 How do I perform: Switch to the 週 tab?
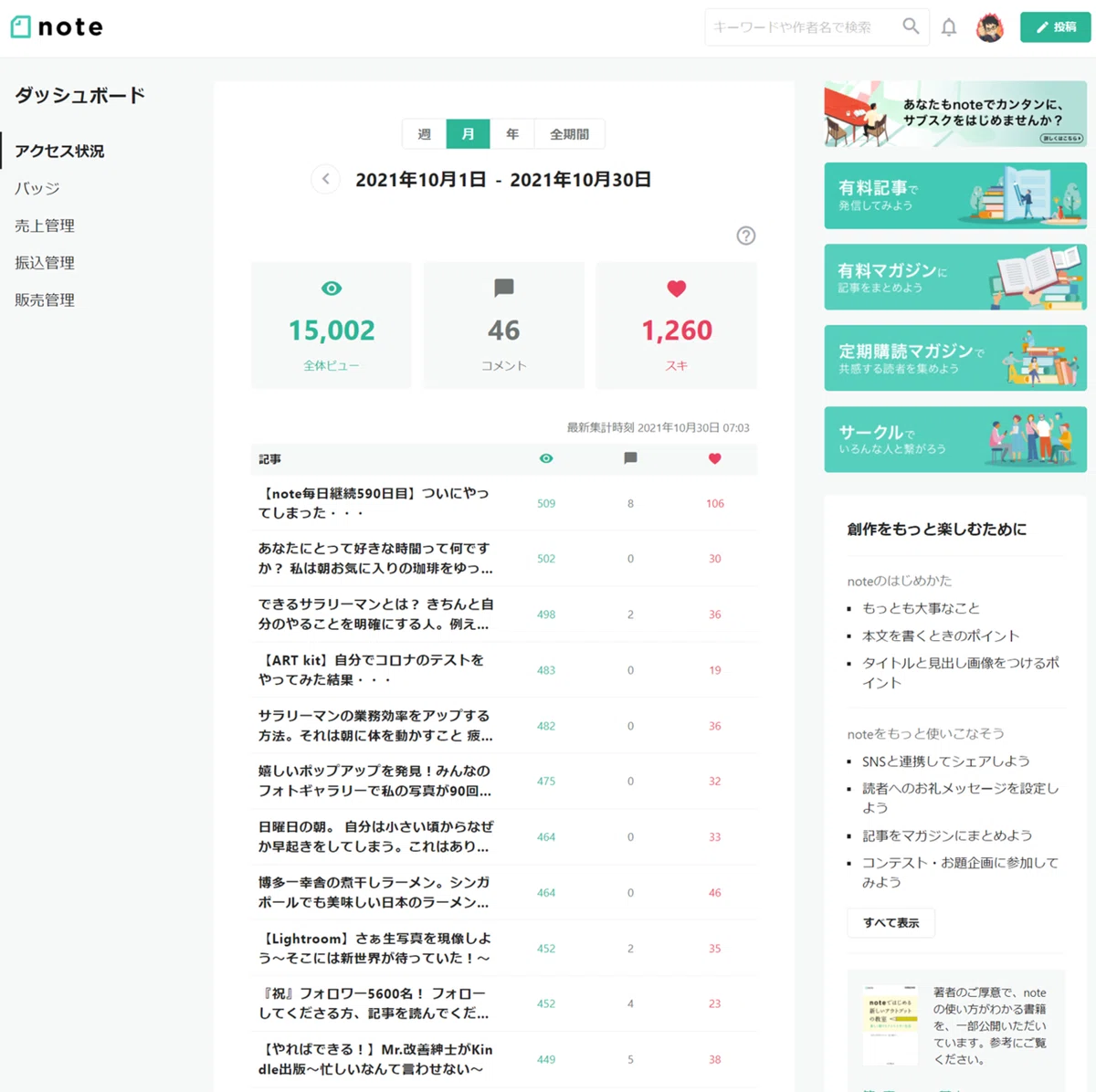click(424, 134)
